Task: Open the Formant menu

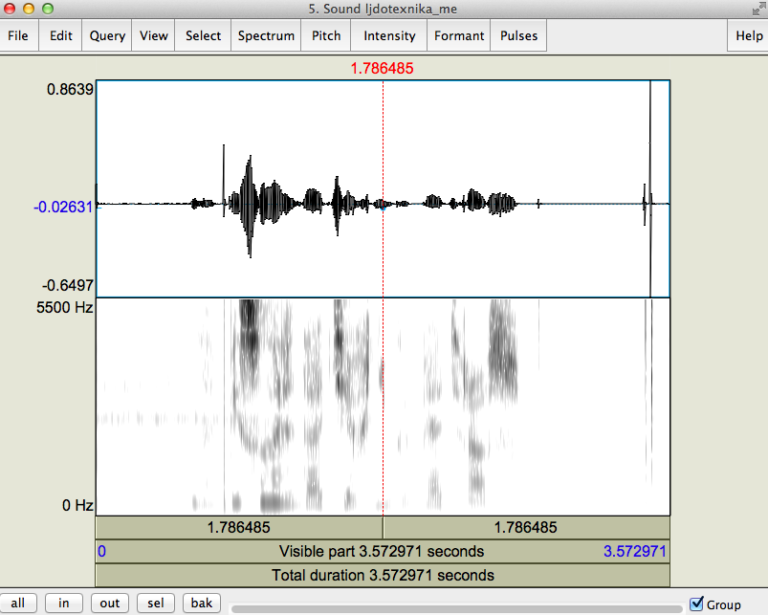Action: pyautogui.click(x=458, y=36)
